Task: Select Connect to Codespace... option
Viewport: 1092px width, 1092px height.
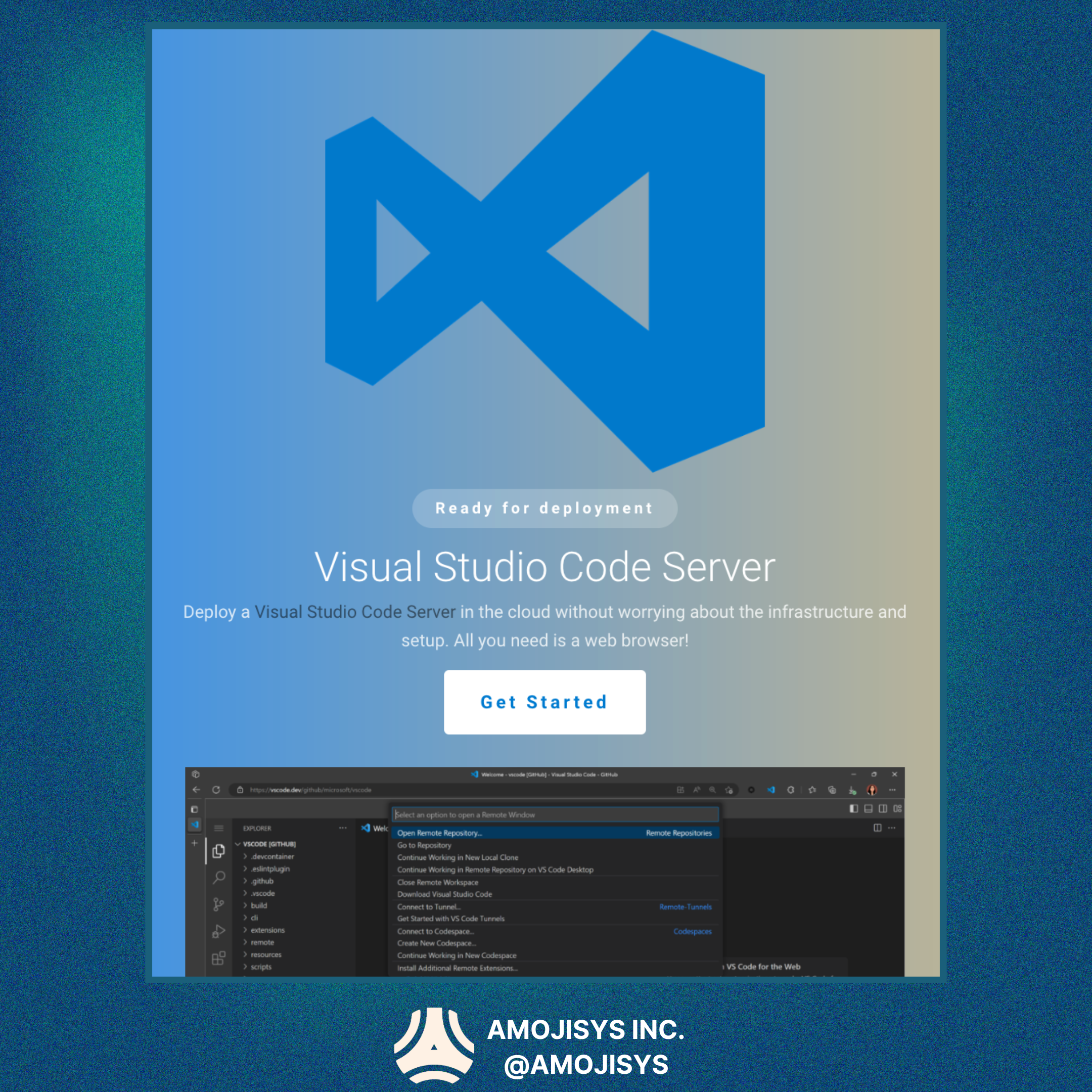Action: point(556,931)
